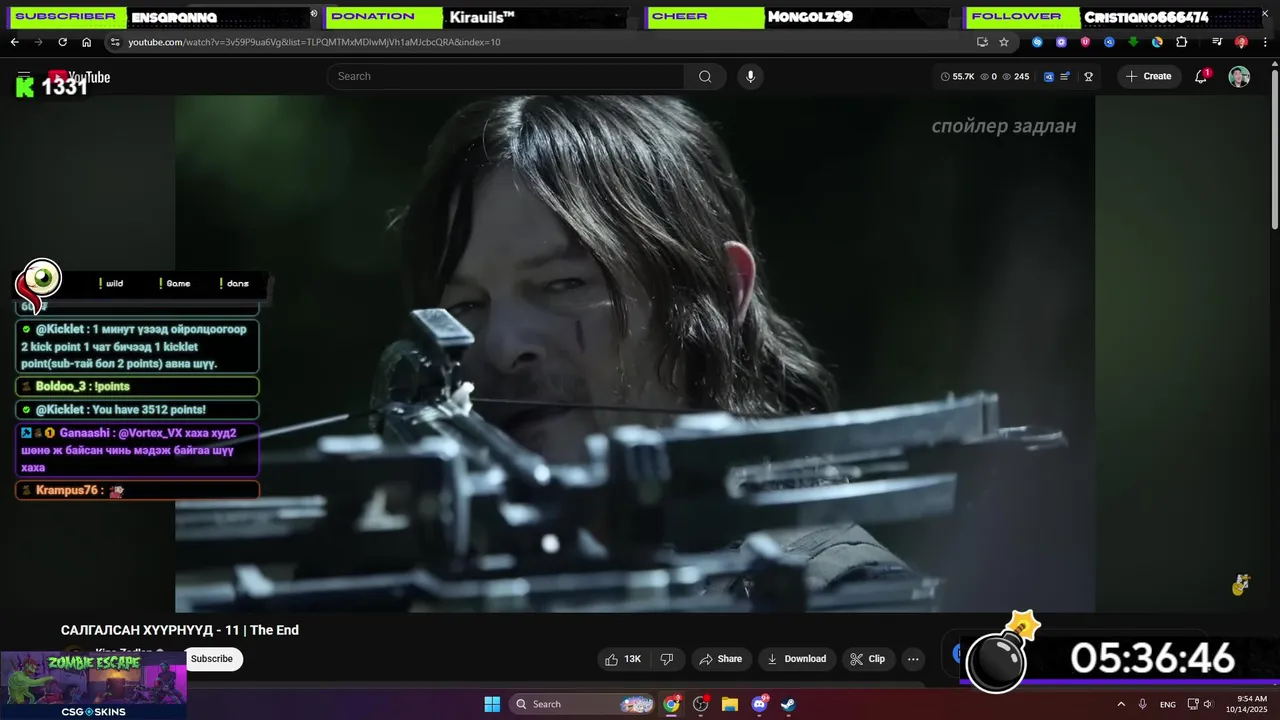Click the 245 views stat

(1016, 76)
